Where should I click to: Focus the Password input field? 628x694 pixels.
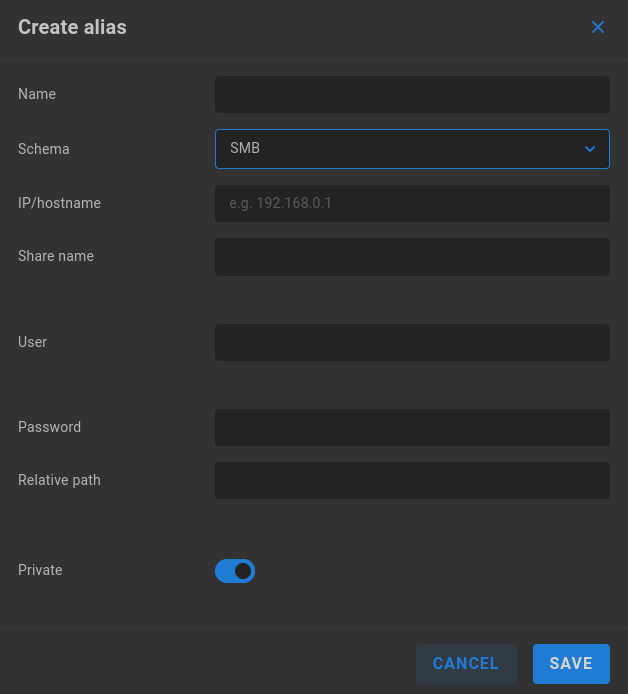pos(412,427)
